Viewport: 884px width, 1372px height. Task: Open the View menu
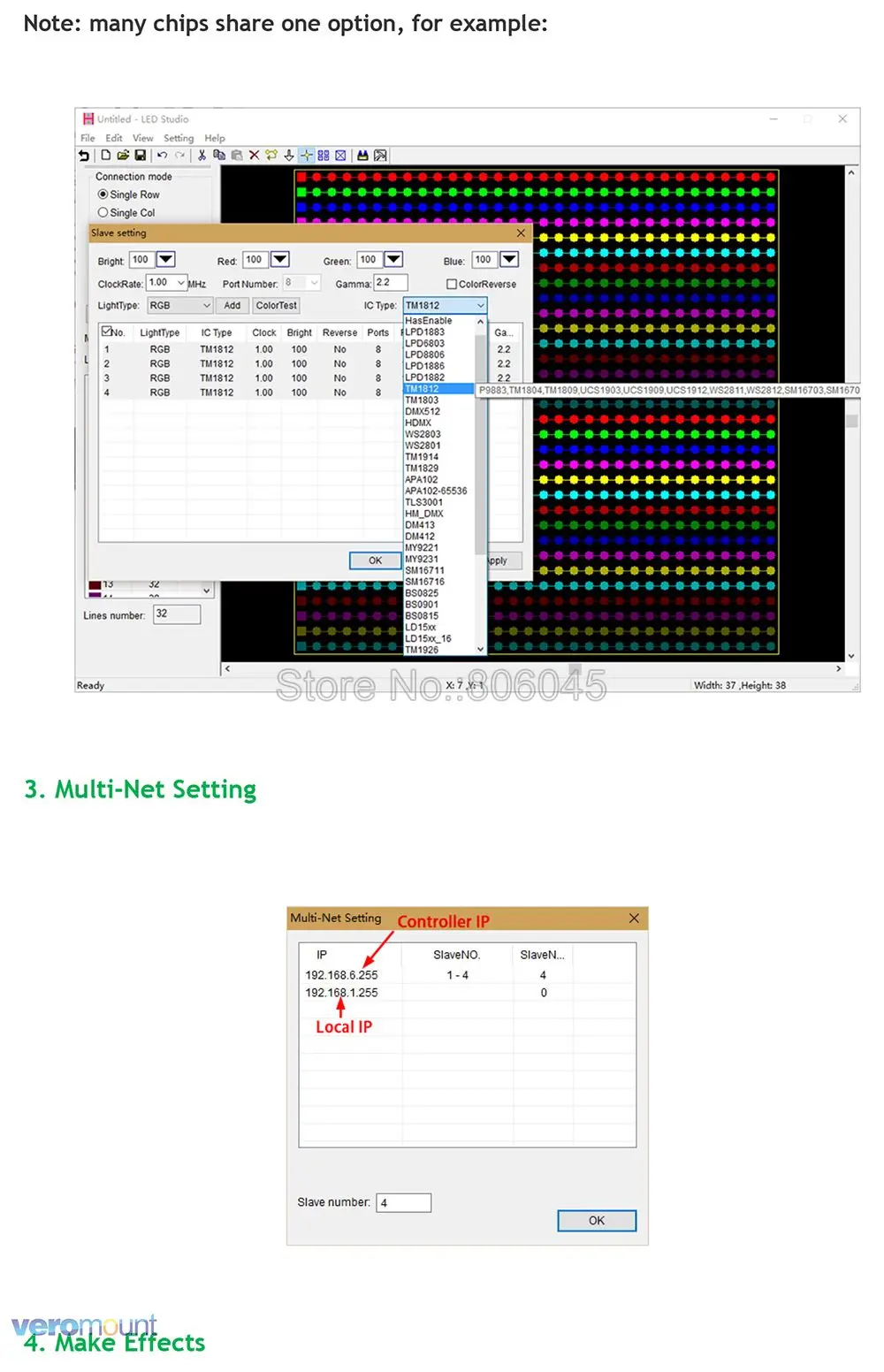[x=143, y=138]
